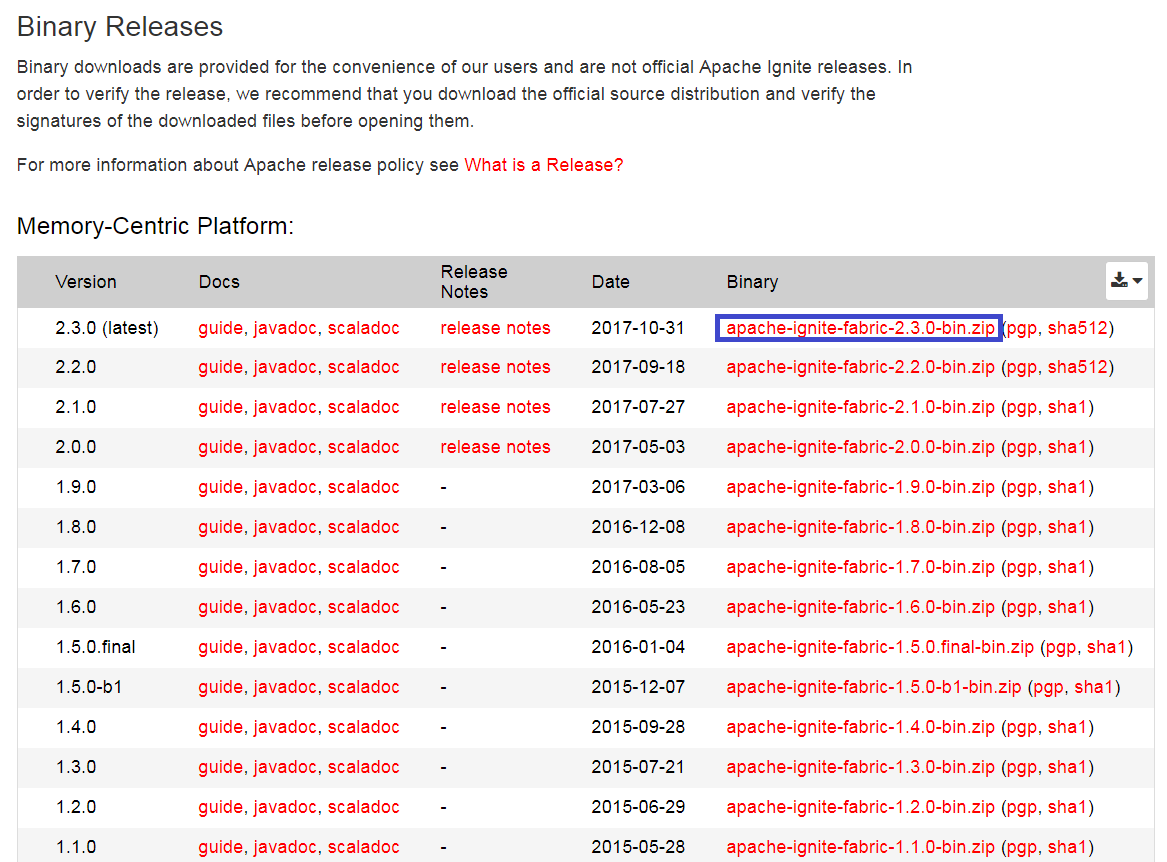Screen dimensions: 1167x862
Task: Open javadoc for version 2.3.0
Action: [x=285, y=328]
